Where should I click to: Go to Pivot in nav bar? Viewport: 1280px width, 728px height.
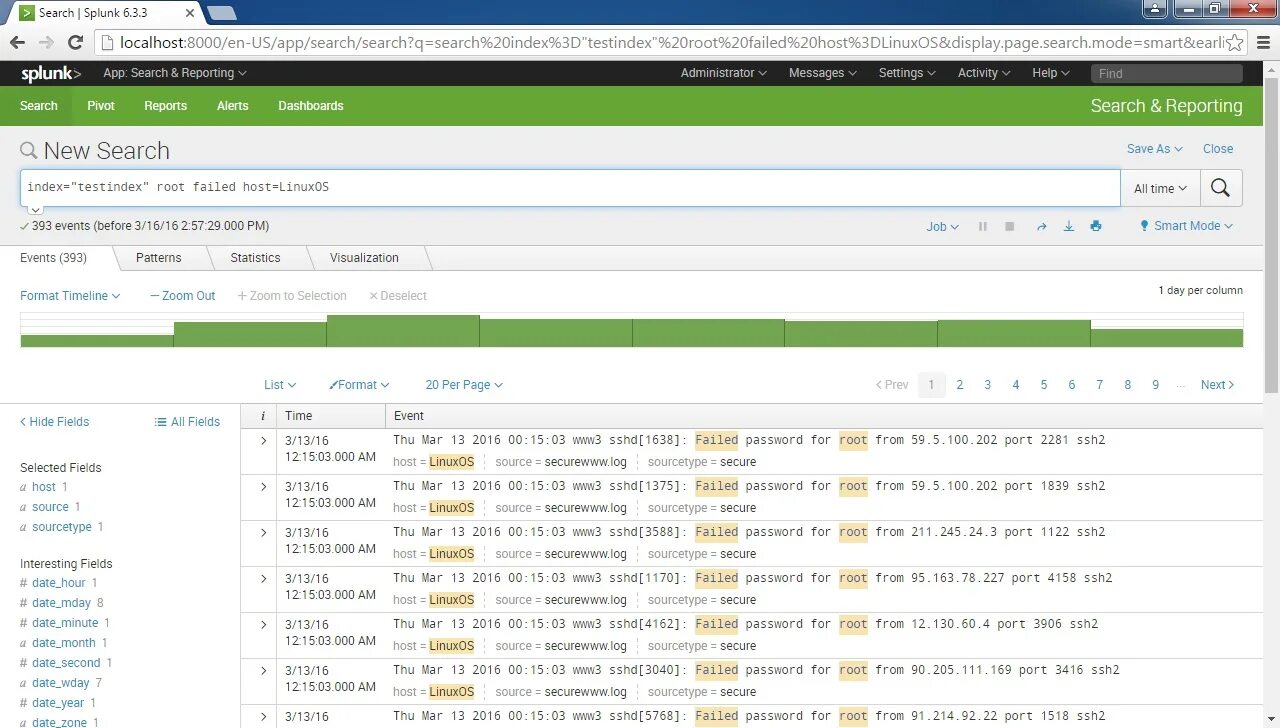tap(101, 106)
